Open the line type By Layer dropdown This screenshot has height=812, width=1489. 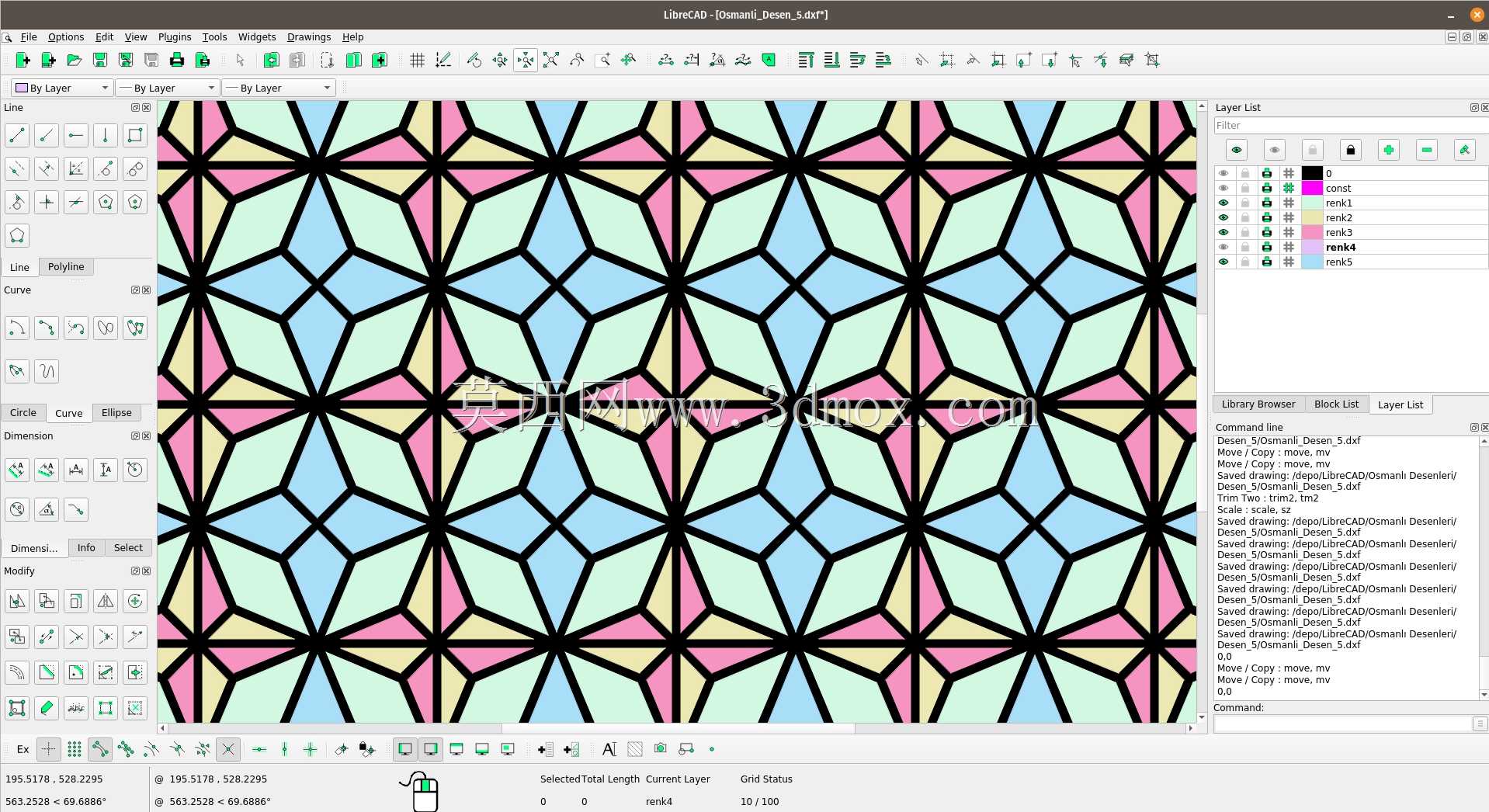pyautogui.click(x=278, y=88)
